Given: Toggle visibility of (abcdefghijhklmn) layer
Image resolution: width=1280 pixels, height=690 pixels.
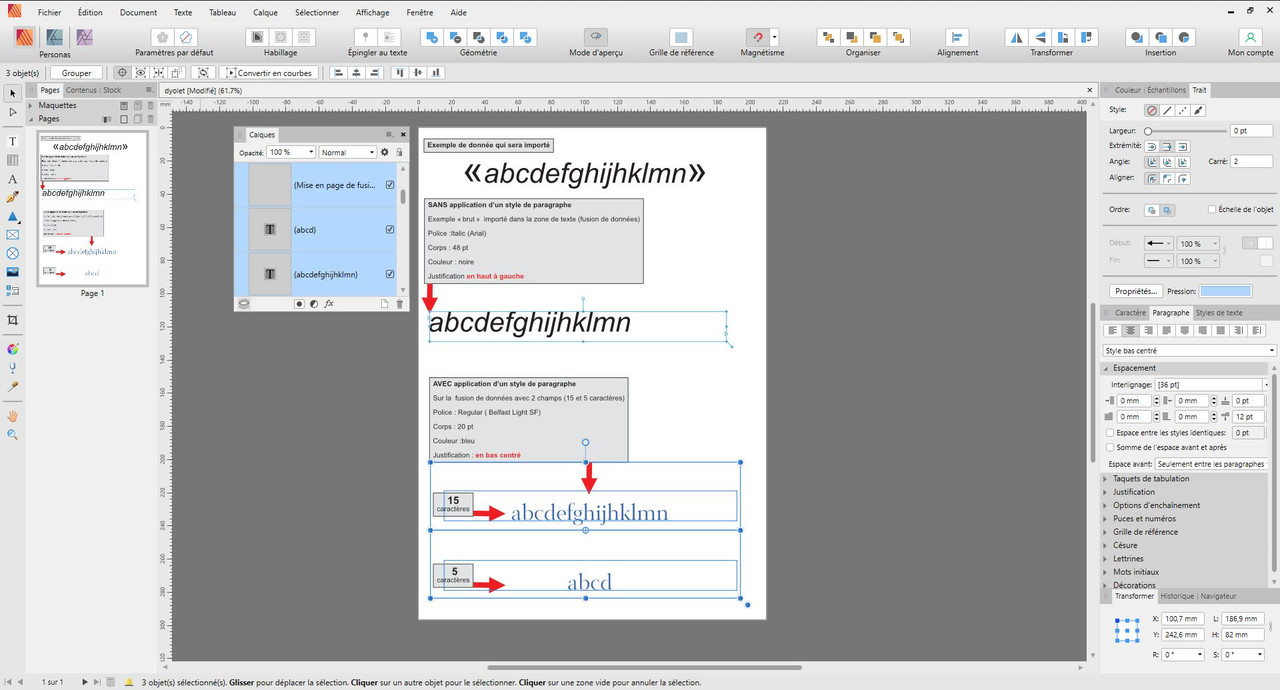Looking at the screenshot, I should pyautogui.click(x=390, y=273).
